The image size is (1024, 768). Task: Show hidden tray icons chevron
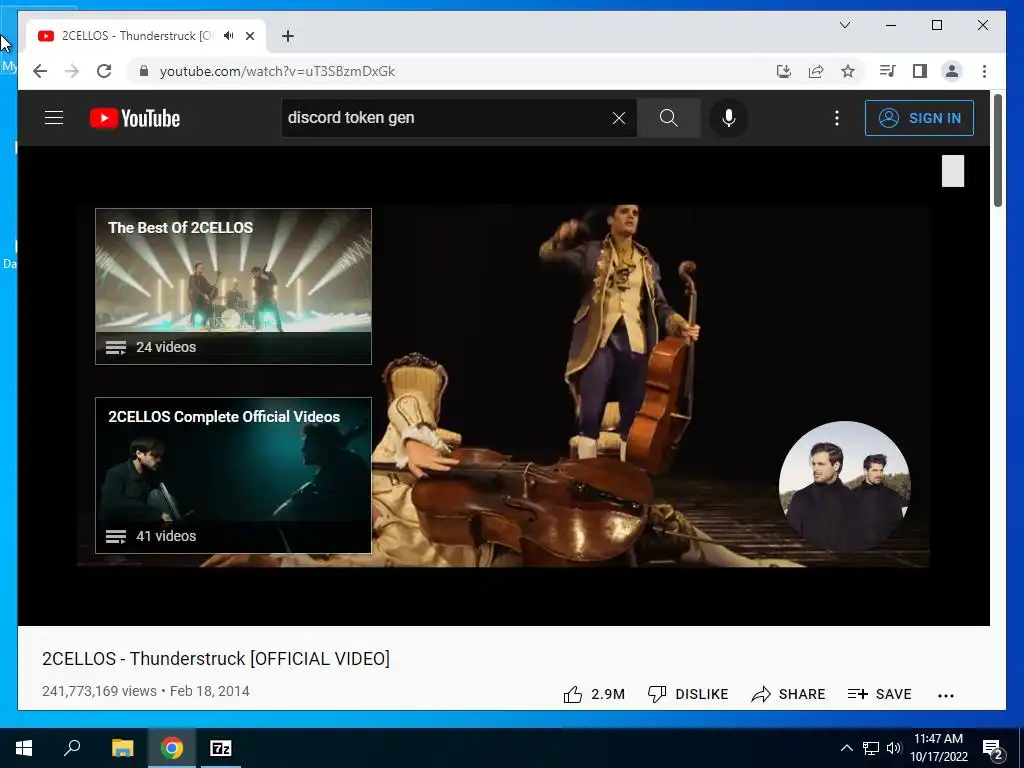coord(846,748)
